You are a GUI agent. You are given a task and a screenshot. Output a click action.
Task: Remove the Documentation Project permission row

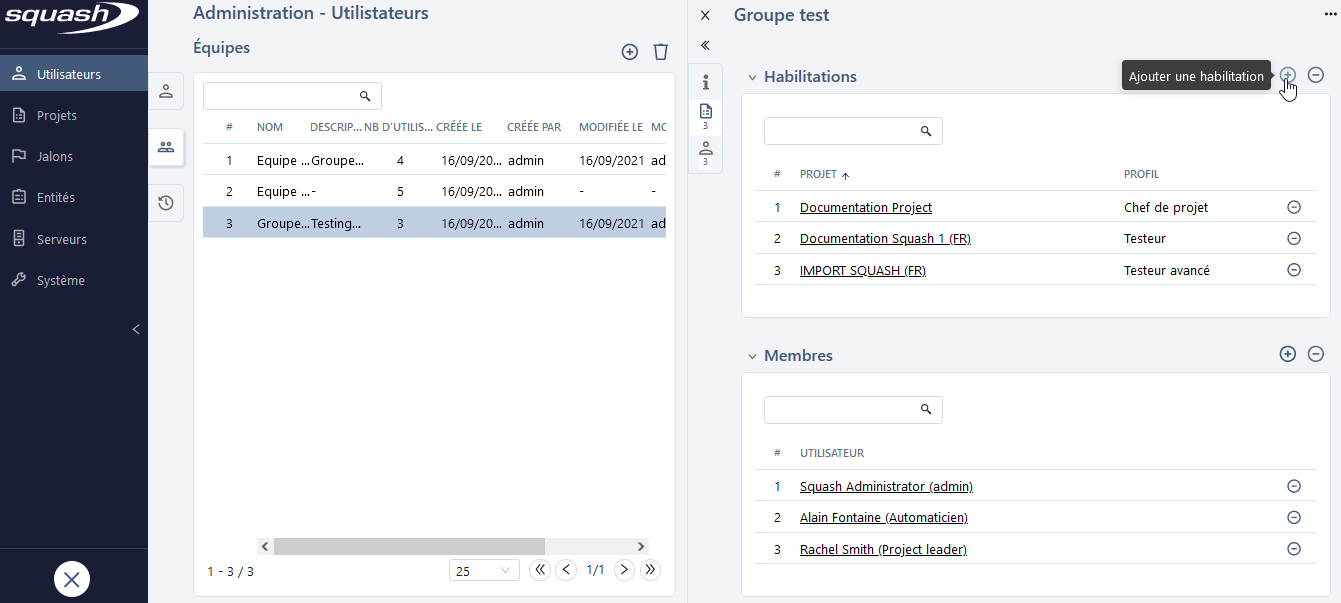[x=1293, y=207]
